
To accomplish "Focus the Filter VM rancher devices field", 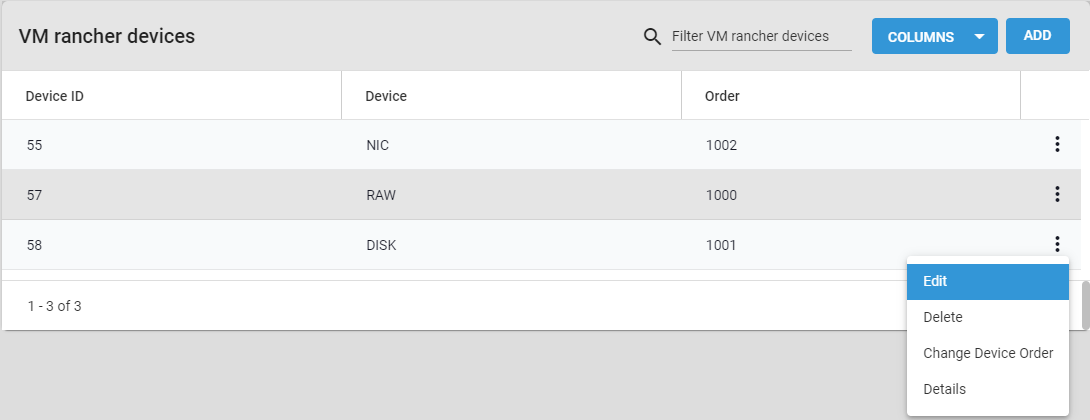I will pos(761,37).
